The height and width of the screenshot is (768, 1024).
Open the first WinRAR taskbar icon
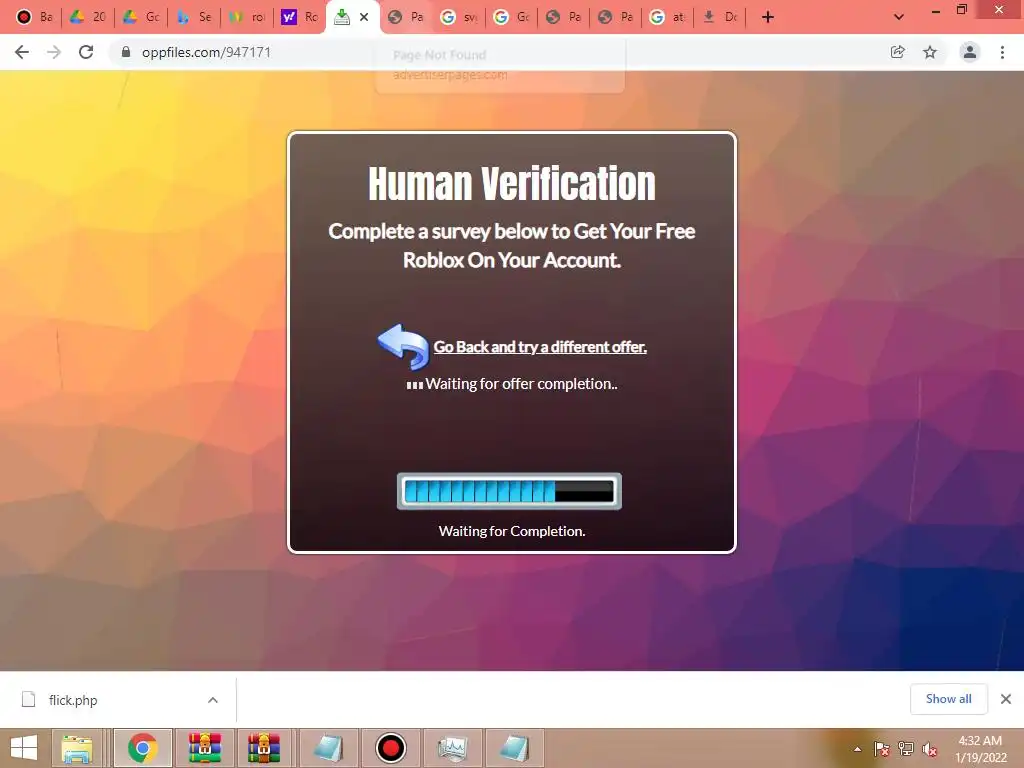[x=205, y=748]
